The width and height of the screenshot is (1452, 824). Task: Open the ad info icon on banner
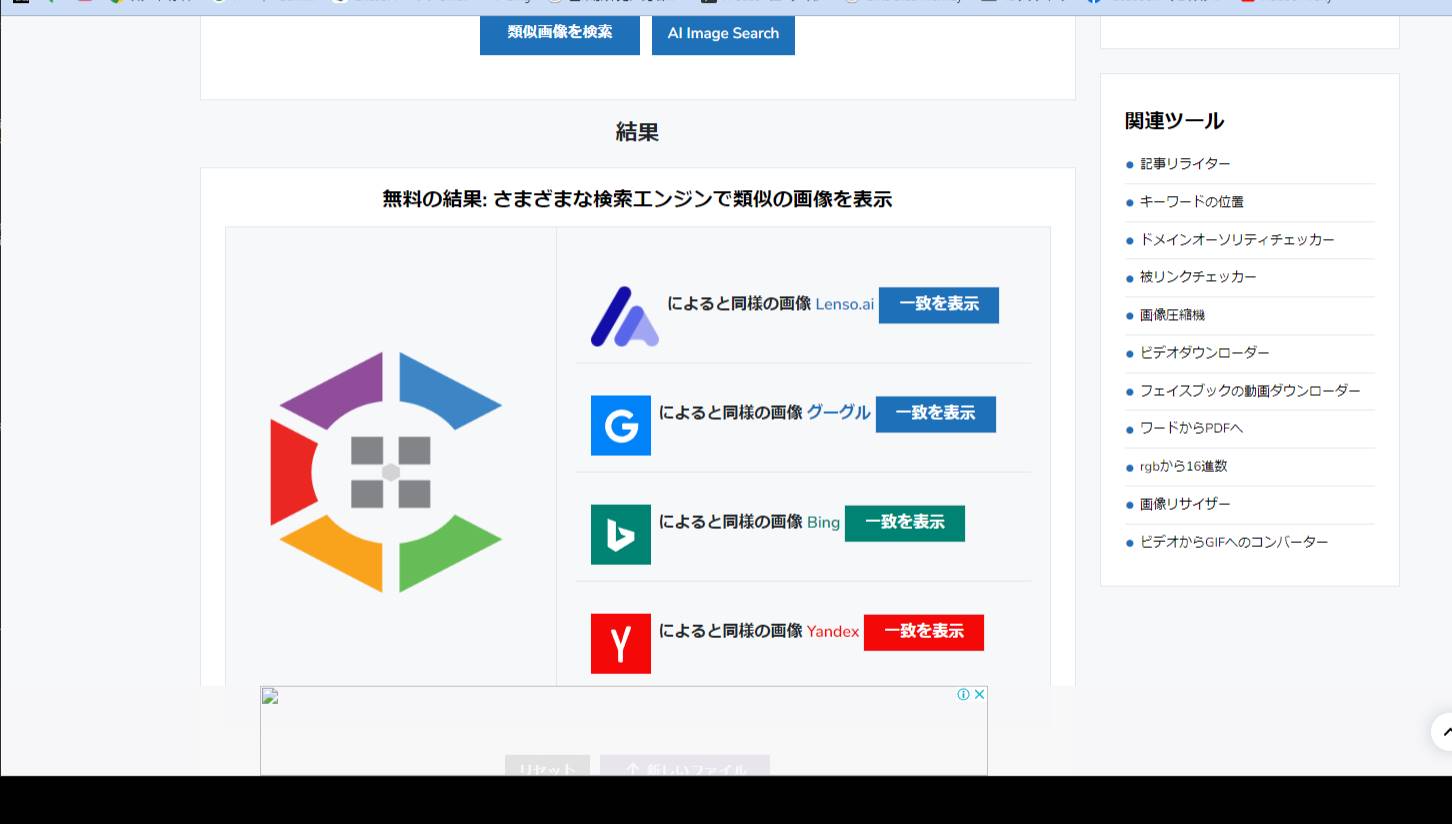point(963,694)
